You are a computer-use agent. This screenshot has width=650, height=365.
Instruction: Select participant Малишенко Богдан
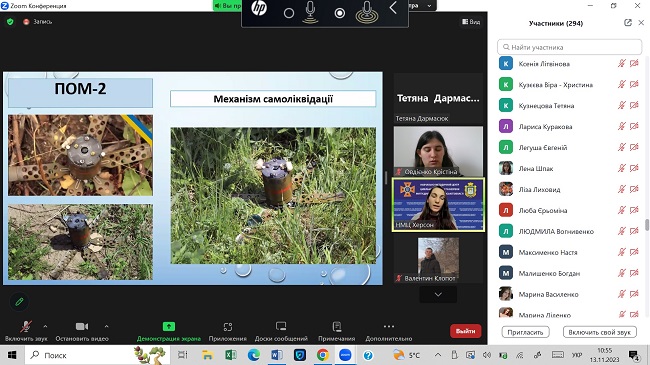tap(570, 273)
